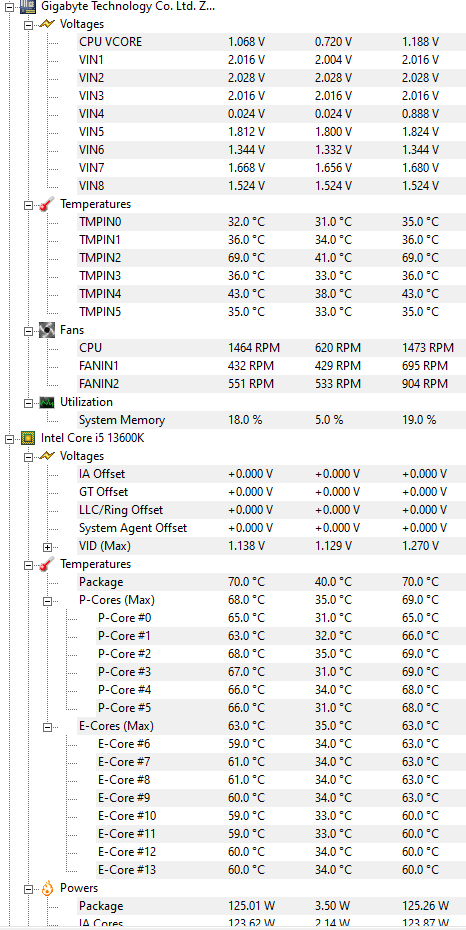Image resolution: width=466 pixels, height=930 pixels.
Task: Select the FANIN1 fan row
Action: coord(271,366)
